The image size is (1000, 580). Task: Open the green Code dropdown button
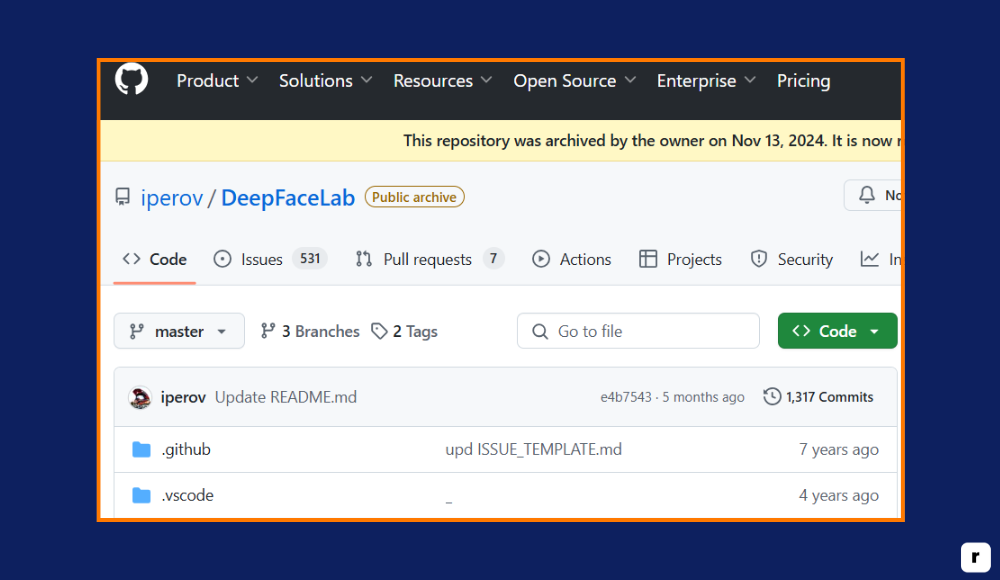[837, 331]
